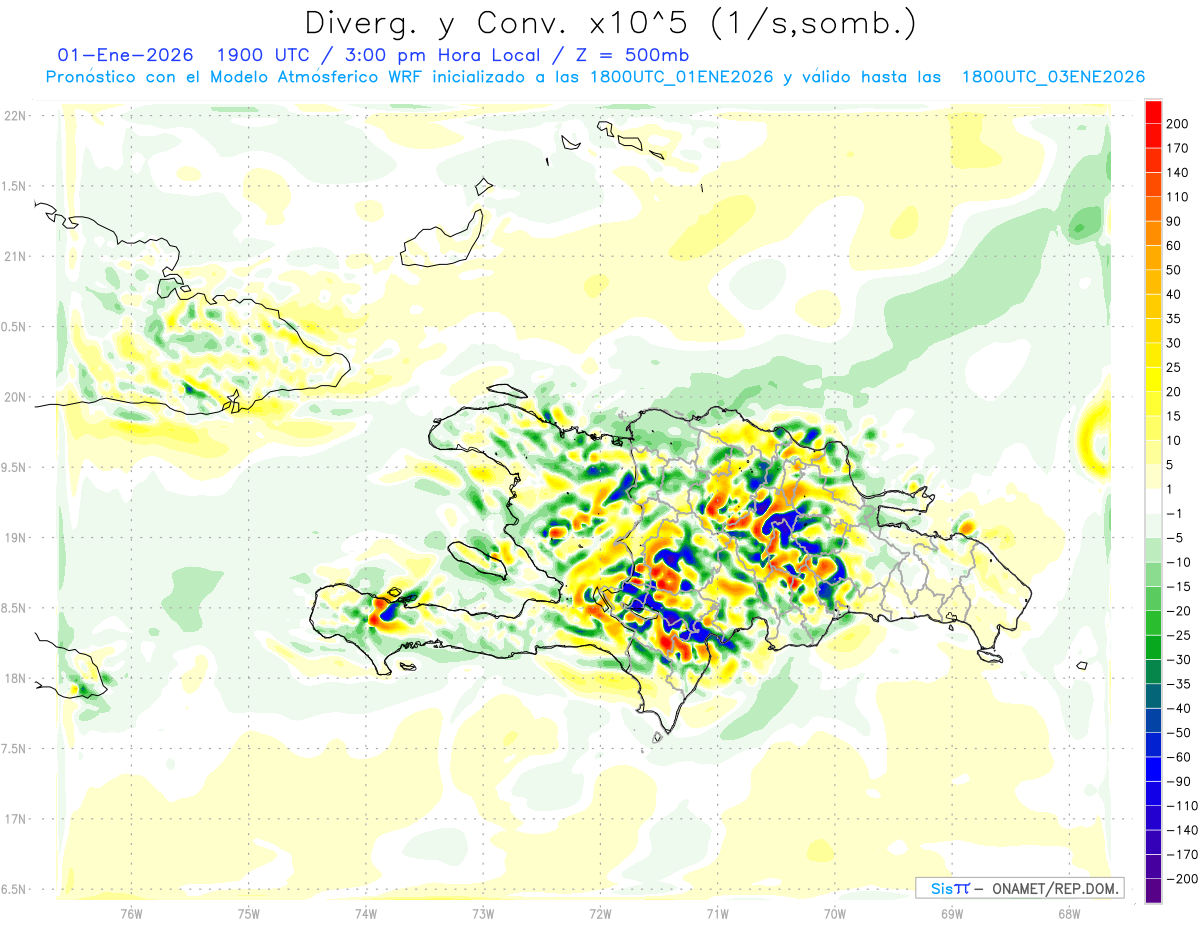The width and height of the screenshot is (1200, 927).
Task: Click the white swatch between the 1 and -1 labels
Action: click(x=1153, y=502)
